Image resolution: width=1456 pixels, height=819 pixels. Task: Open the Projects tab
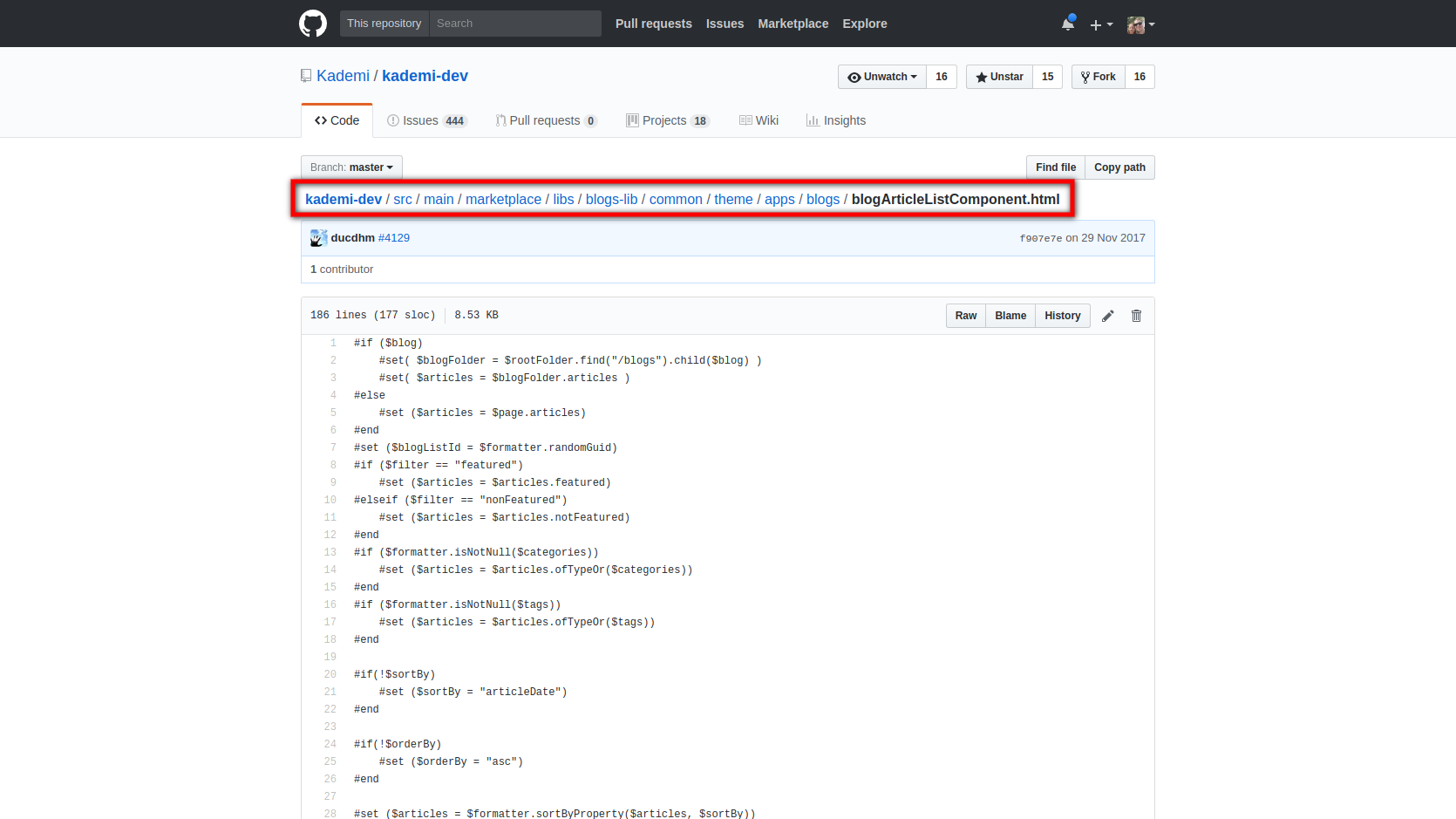(x=668, y=120)
